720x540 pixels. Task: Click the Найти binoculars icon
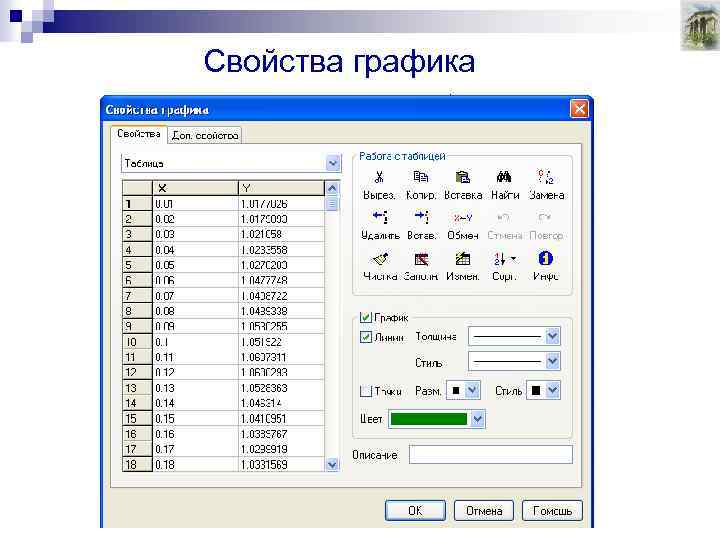[x=504, y=177]
